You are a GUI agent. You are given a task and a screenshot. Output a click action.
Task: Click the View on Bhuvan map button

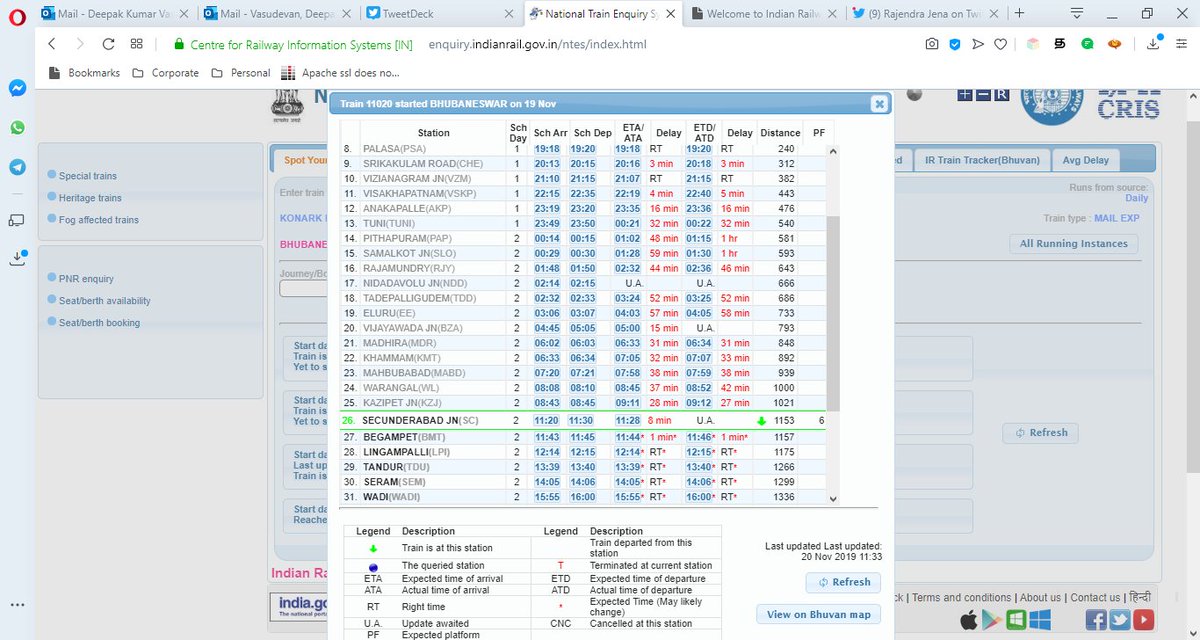[x=818, y=614]
